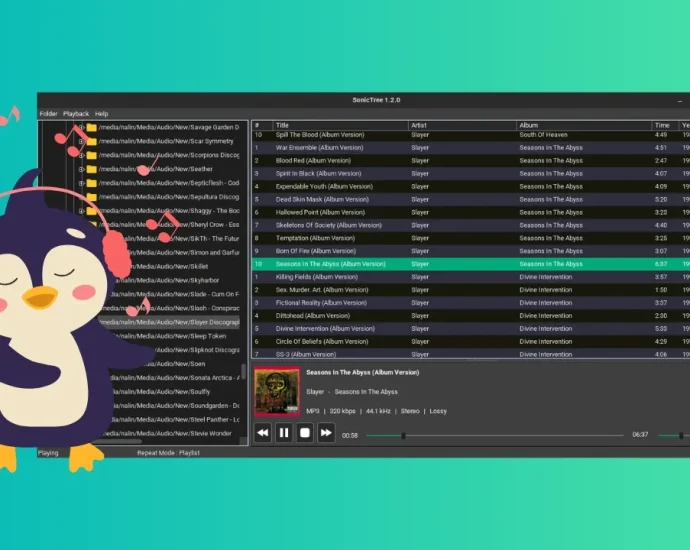The image size is (690, 550).
Task: Select the Skillet folder
Action: [169, 267]
